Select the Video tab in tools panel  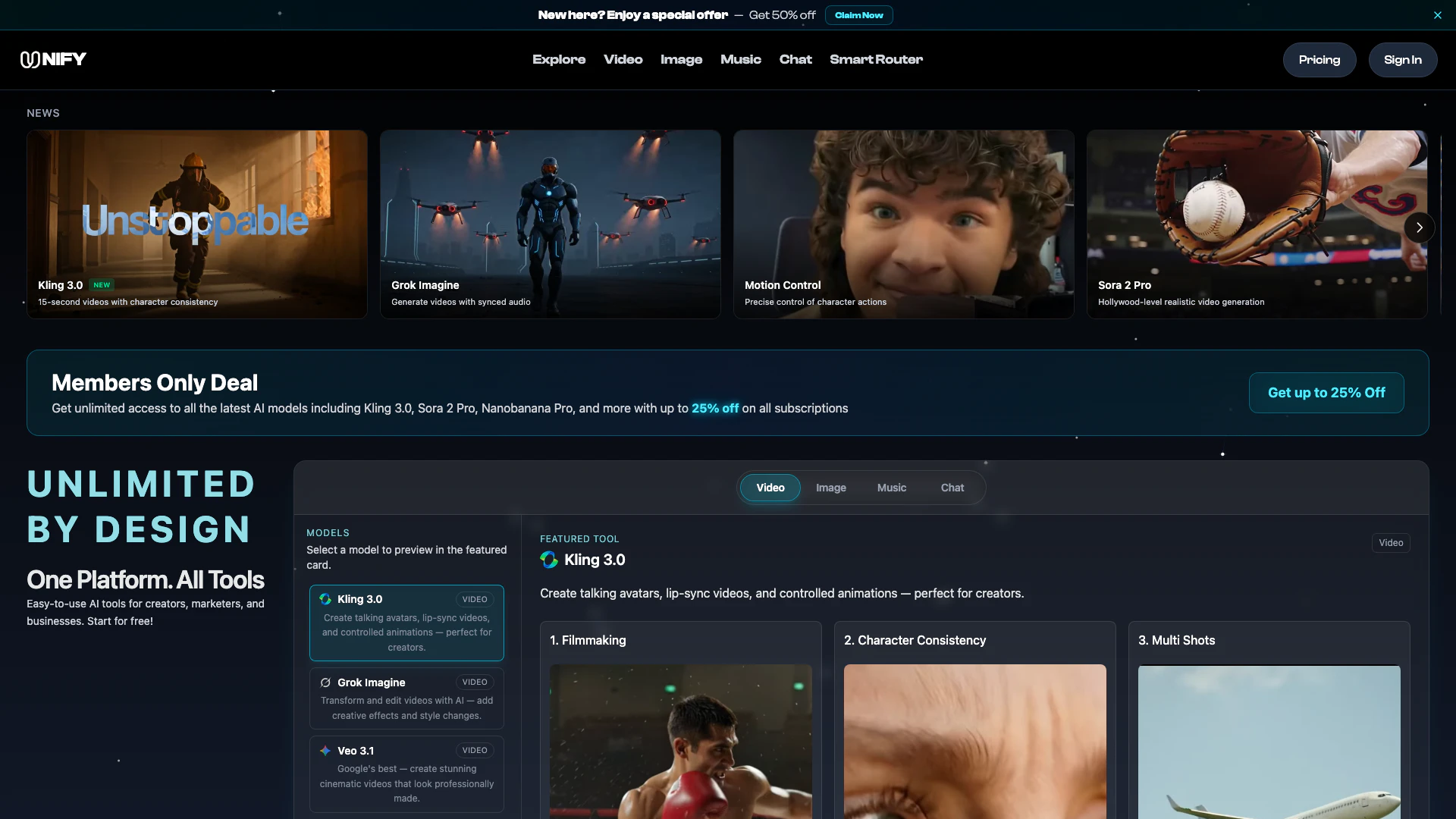click(770, 488)
